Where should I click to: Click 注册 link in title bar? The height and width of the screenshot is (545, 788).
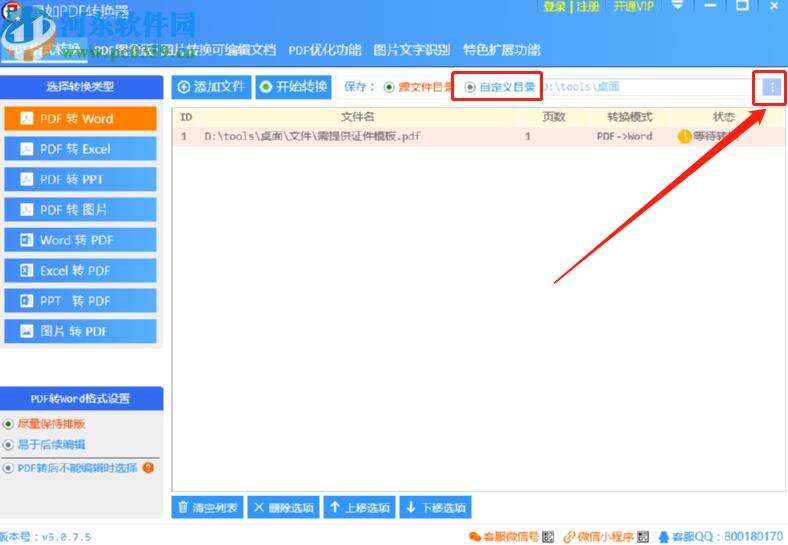click(587, 7)
